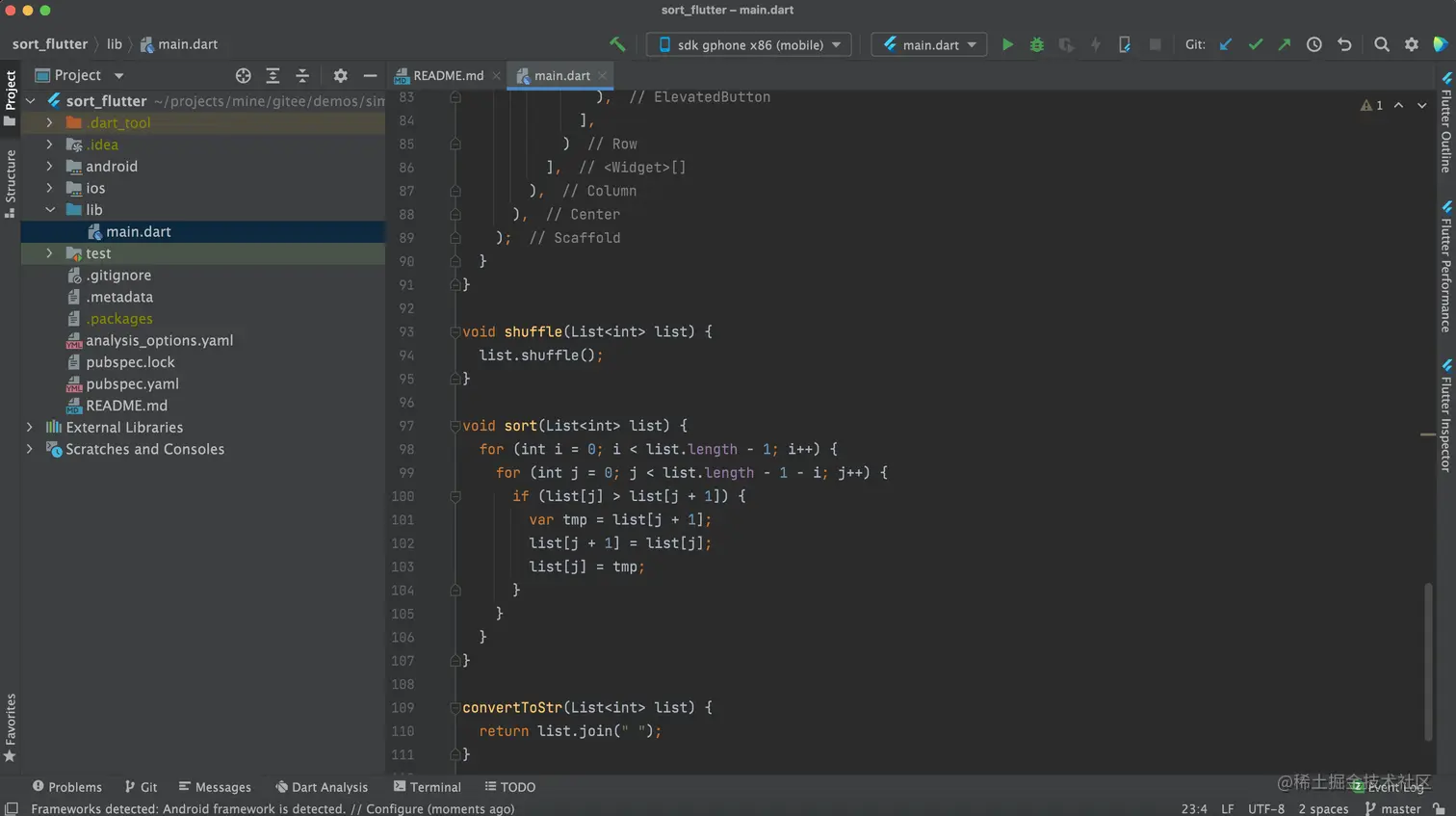The image size is (1456, 816).
Task: Open the Messages tool window tab
Action: 215,787
